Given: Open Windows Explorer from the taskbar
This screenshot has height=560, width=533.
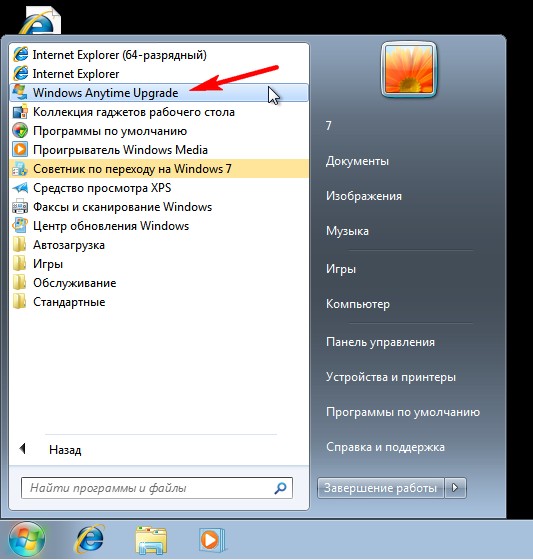Looking at the screenshot, I should pos(151,540).
